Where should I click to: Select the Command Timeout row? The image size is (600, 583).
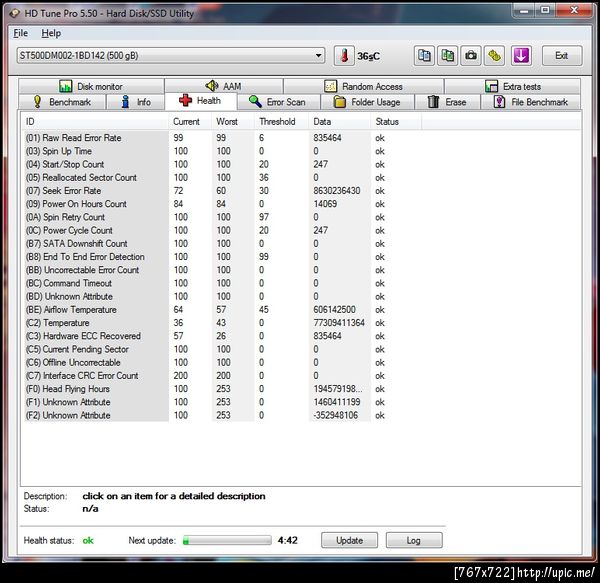[x=223, y=283]
